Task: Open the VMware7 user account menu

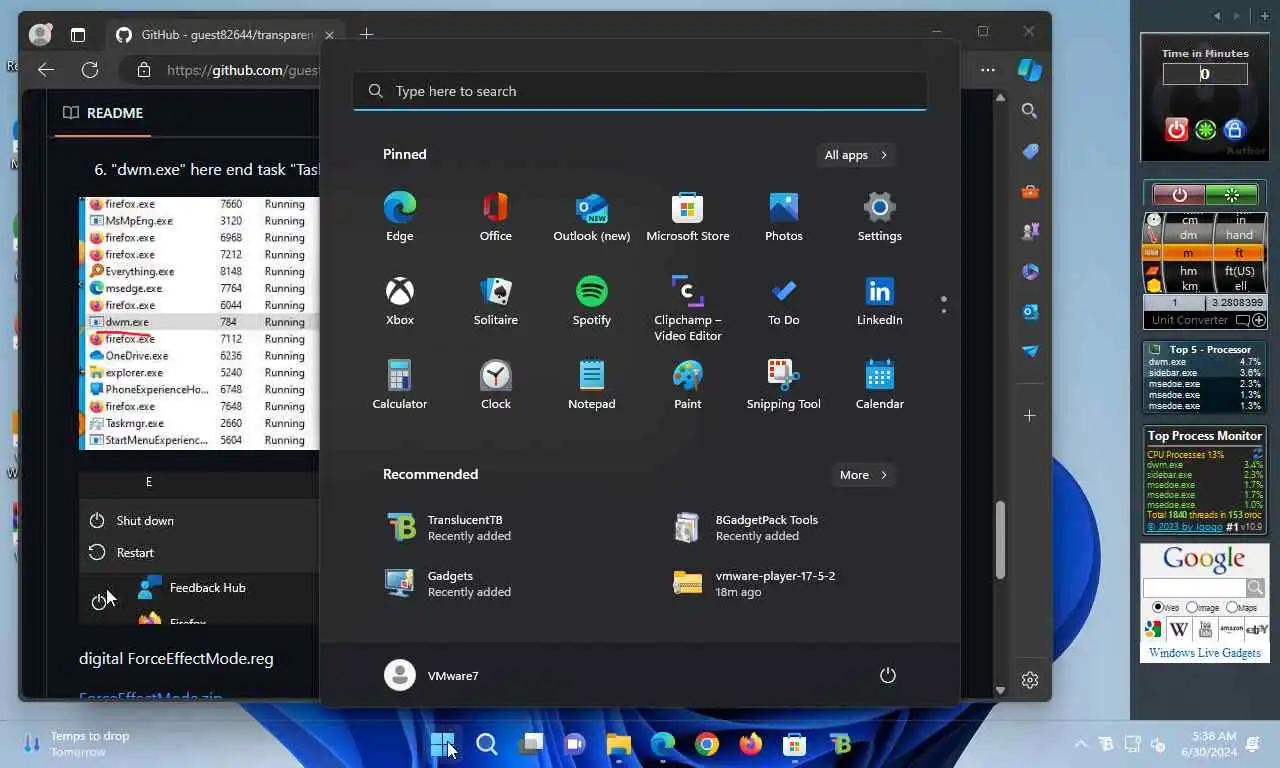Action: pos(432,675)
